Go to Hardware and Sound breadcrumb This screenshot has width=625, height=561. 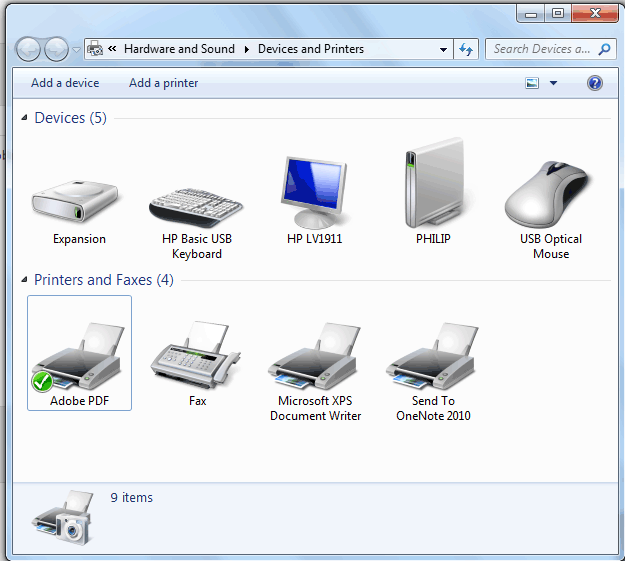tap(179, 49)
